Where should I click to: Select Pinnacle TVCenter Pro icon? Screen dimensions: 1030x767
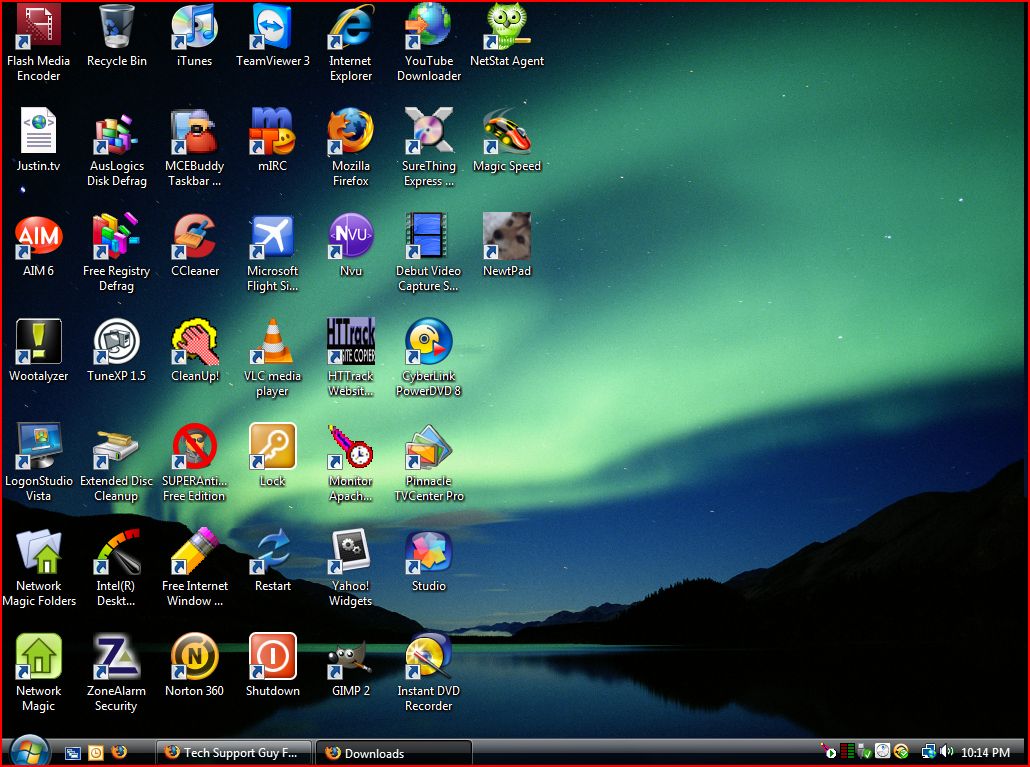point(428,446)
